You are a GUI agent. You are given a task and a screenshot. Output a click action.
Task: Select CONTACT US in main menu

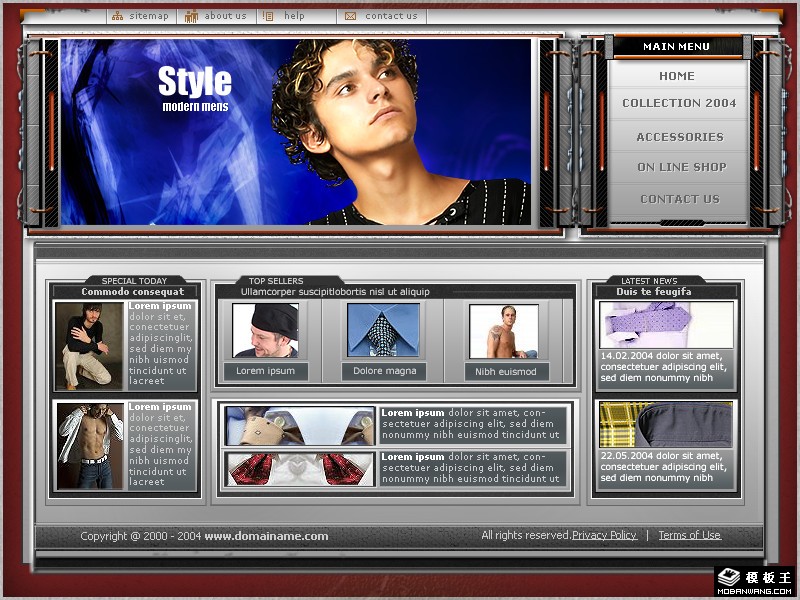[x=680, y=199]
